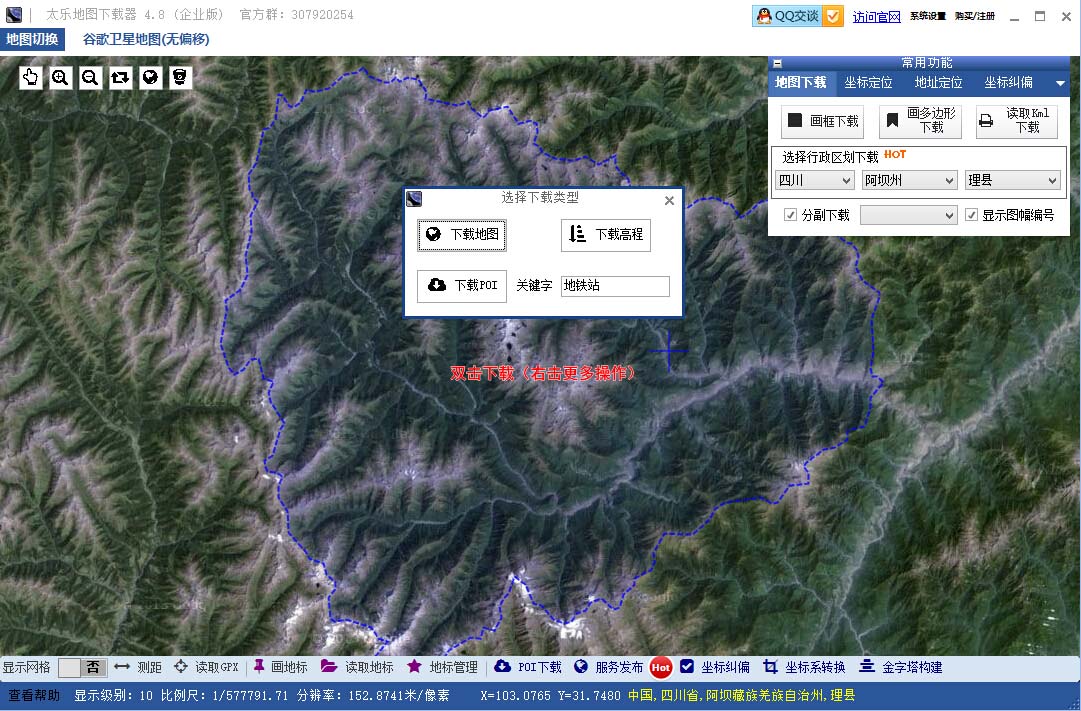The image size is (1081, 711).
Task: Open 坐标系转换 tool
Action: click(x=804, y=667)
